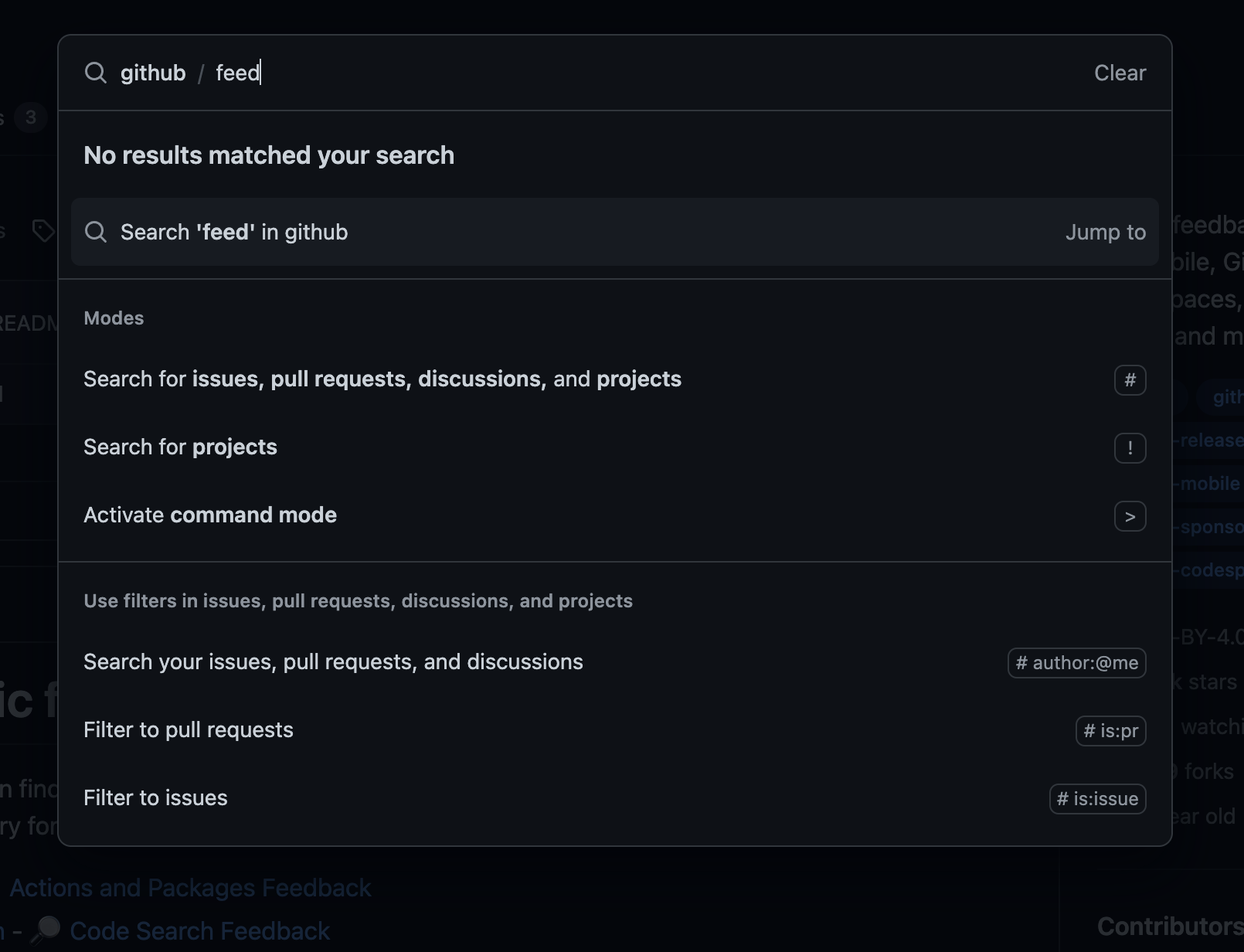Viewport: 1244px width, 952px height.
Task: Click the Clear button in search bar
Action: [1120, 73]
